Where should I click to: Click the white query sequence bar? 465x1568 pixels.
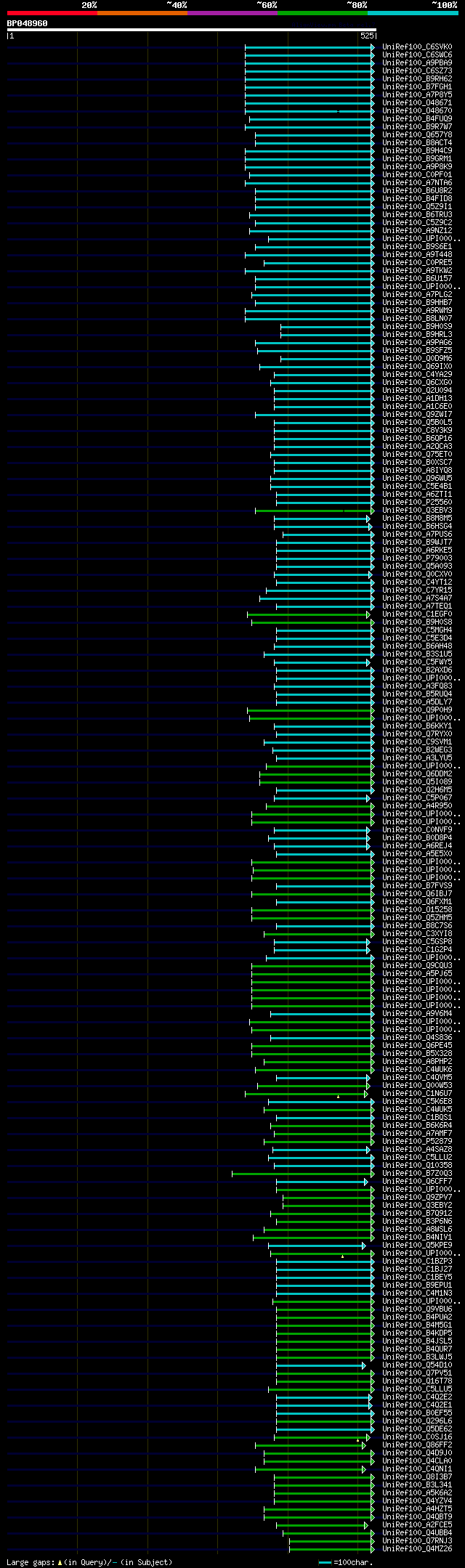coord(192,30)
